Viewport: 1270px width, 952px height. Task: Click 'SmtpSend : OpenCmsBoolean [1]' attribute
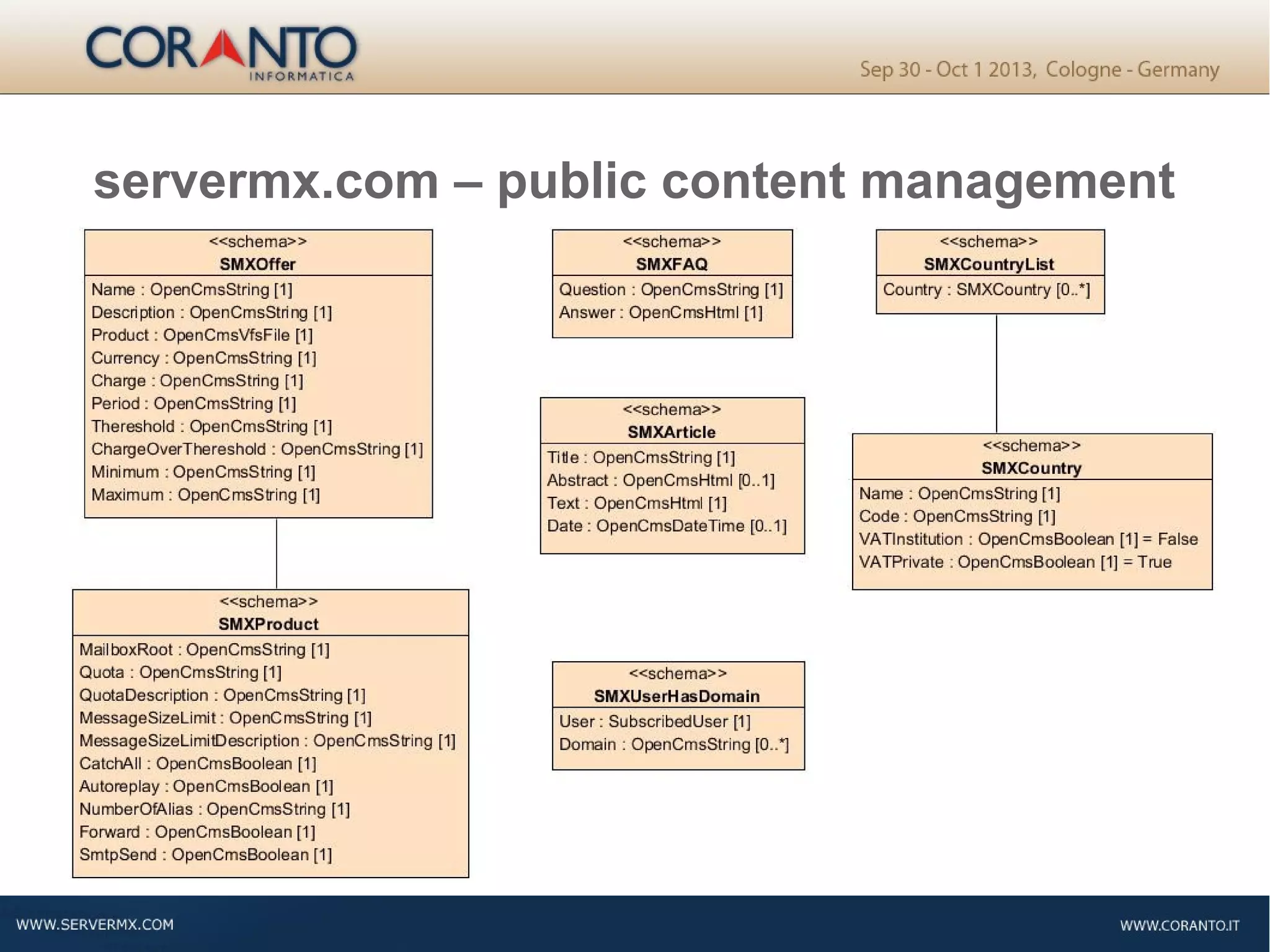pos(206,855)
